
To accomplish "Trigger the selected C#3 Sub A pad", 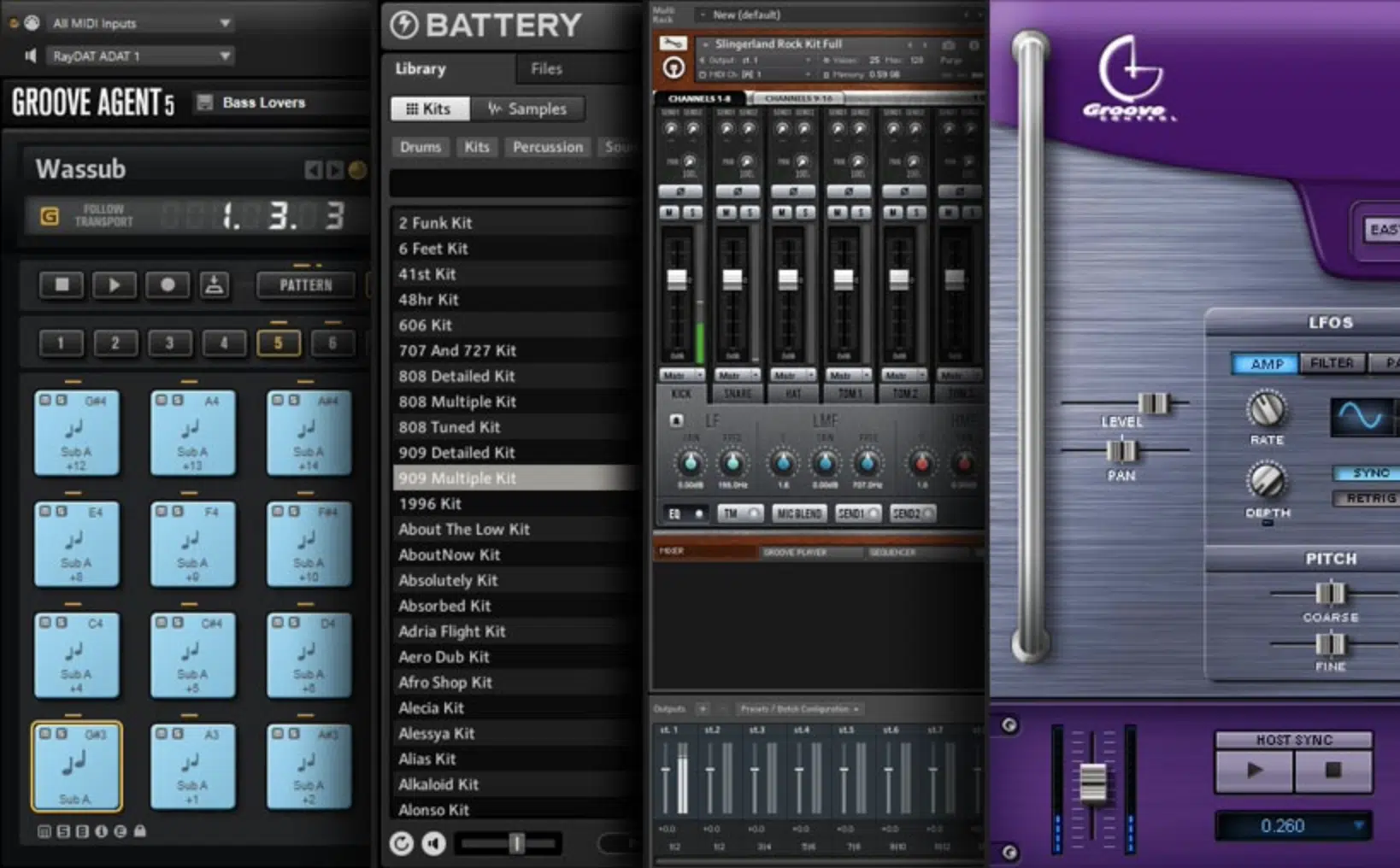I will [x=77, y=766].
